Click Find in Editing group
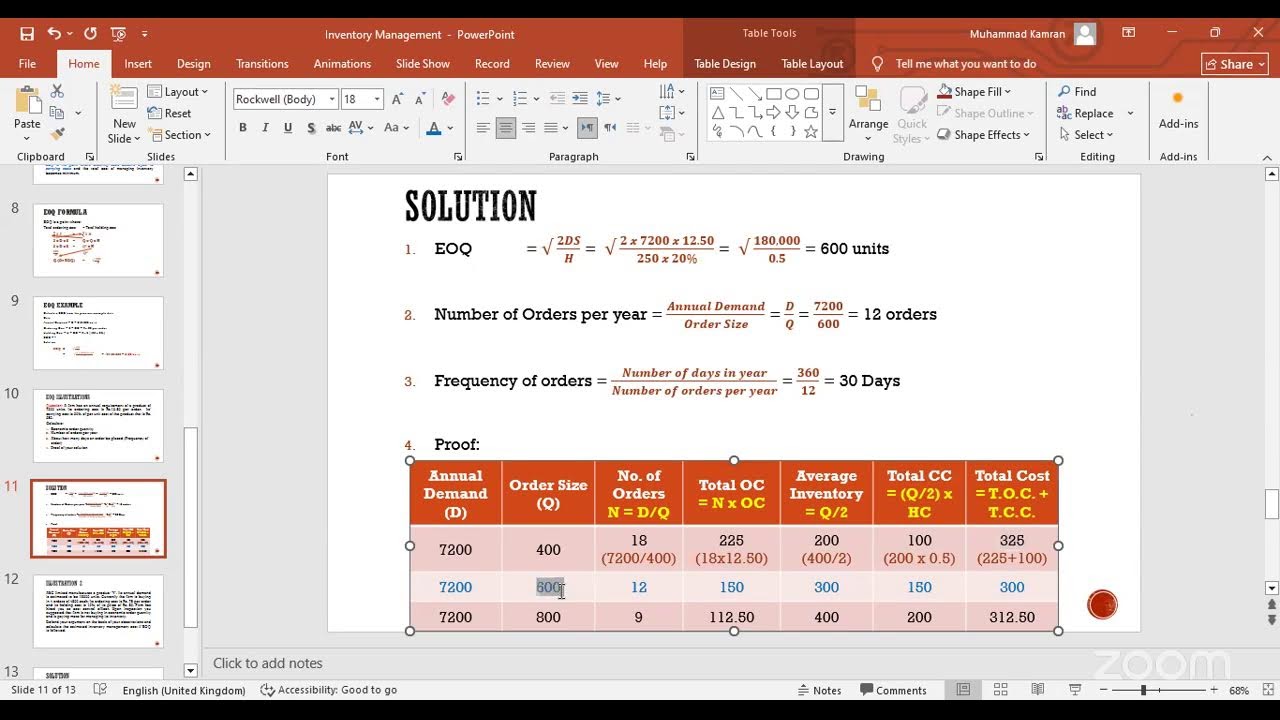1280x720 pixels. click(1077, 92)
